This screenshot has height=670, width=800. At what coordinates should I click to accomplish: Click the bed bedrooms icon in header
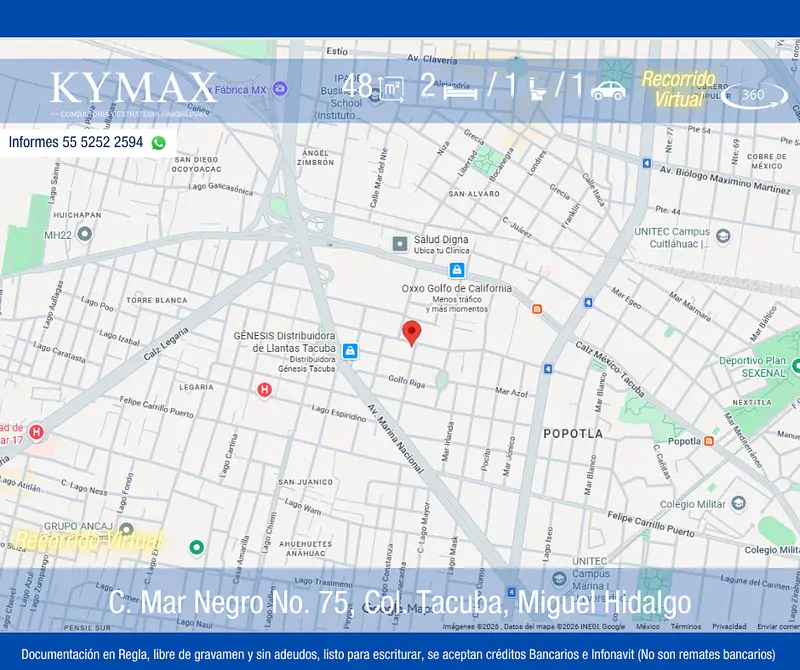click(x=460, y=92)
